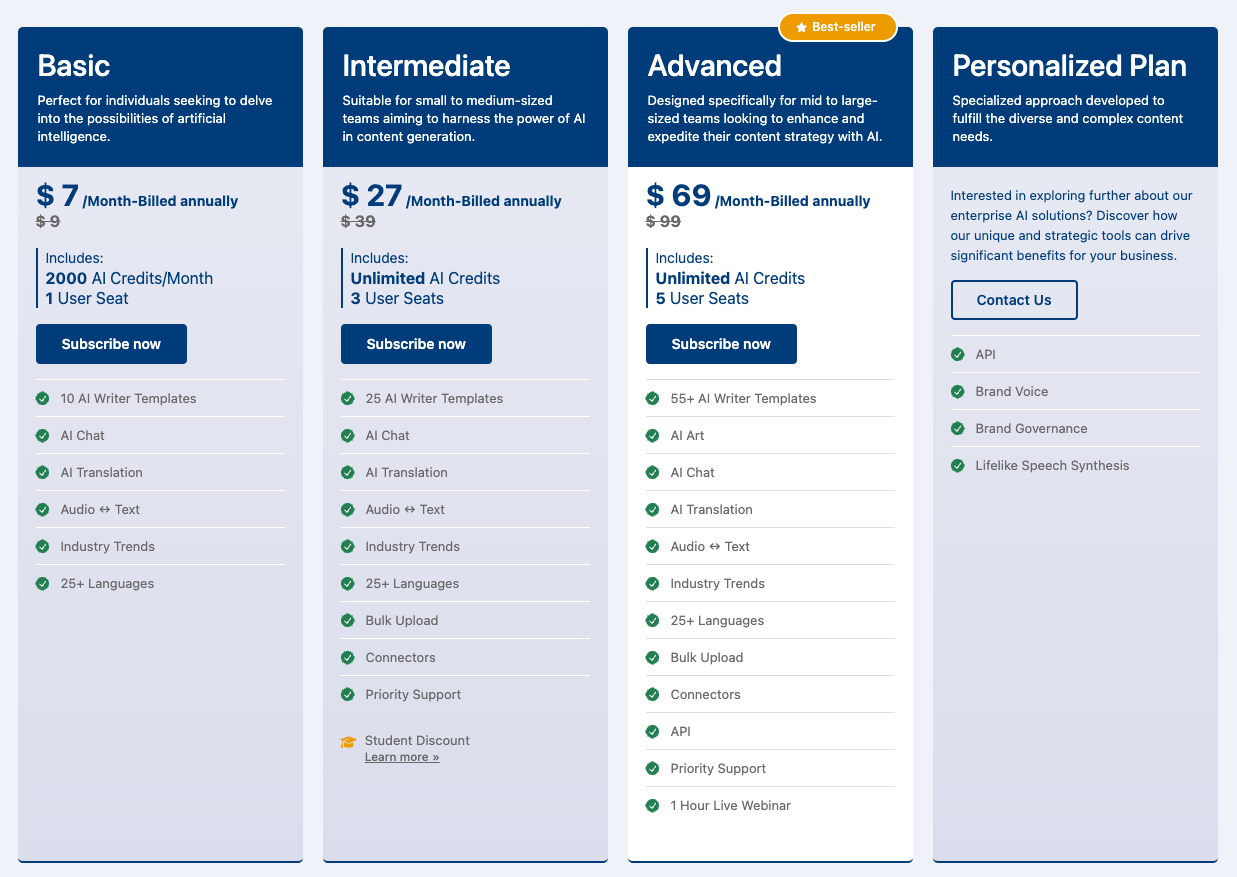Viewport: 1237px width, 877px height.
Task: Click checkmark icon beside 10 AI Writer Templates
Action: pyautogui.click(x=43, y=399)
